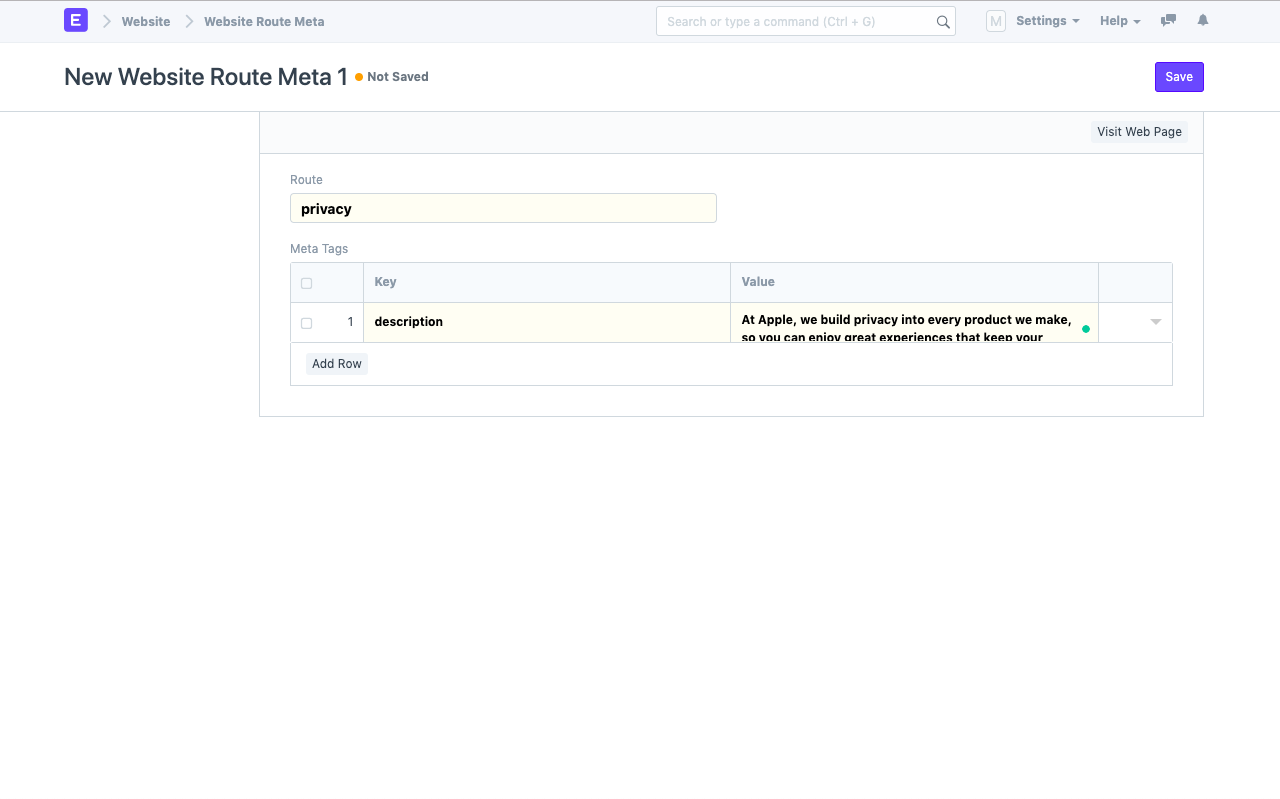This screenshot has height=799, width=1280.
Task: Focus the Route input field
Action: 503,209
